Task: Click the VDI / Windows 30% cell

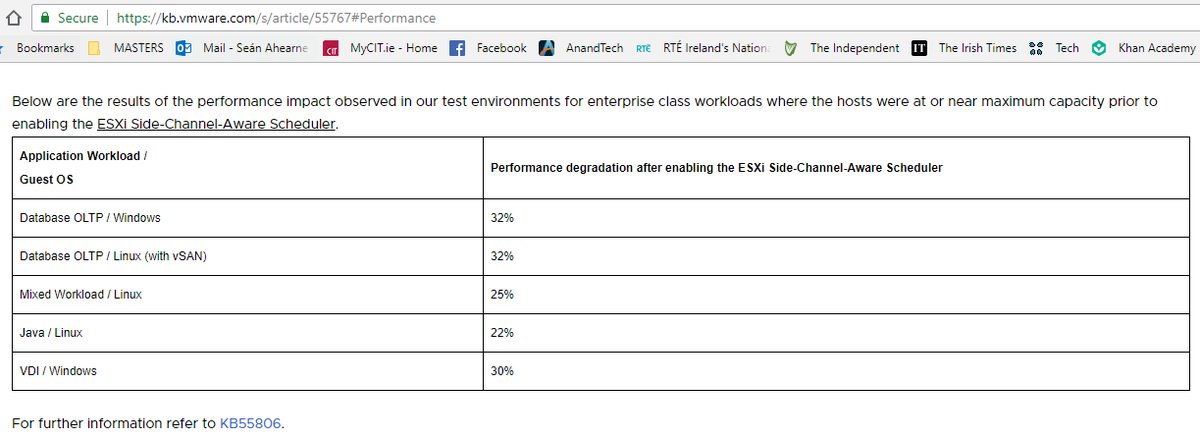Action: pyautogui.click(x=835, y=371)
